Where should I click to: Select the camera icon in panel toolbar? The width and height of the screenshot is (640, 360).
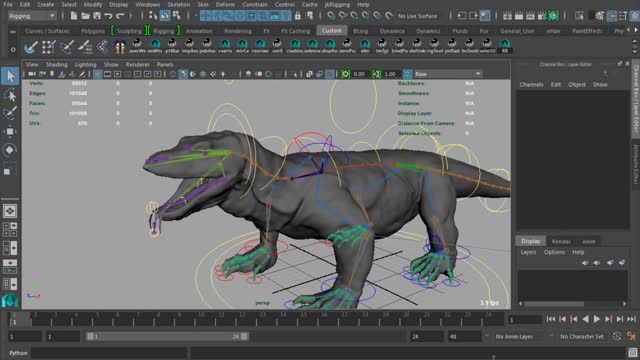click(x=31, y=74)
